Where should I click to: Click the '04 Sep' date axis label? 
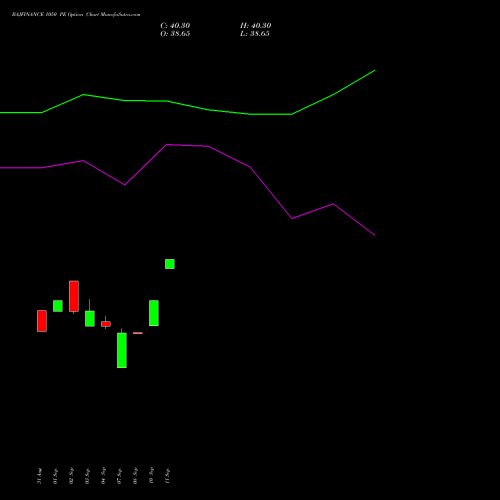click(x=103, y=476)
